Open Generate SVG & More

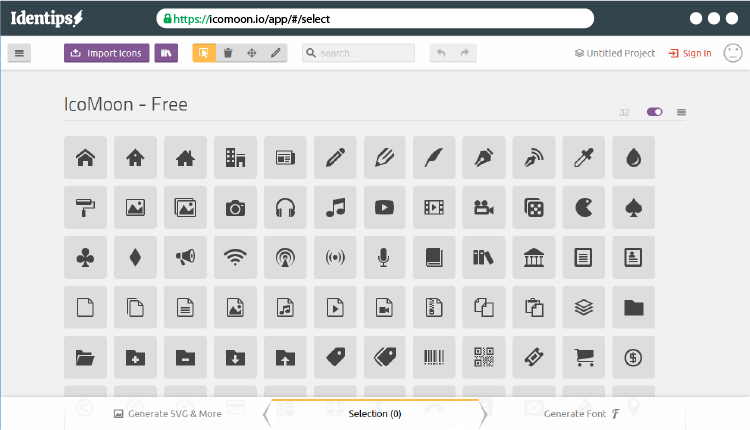[167, 414]
